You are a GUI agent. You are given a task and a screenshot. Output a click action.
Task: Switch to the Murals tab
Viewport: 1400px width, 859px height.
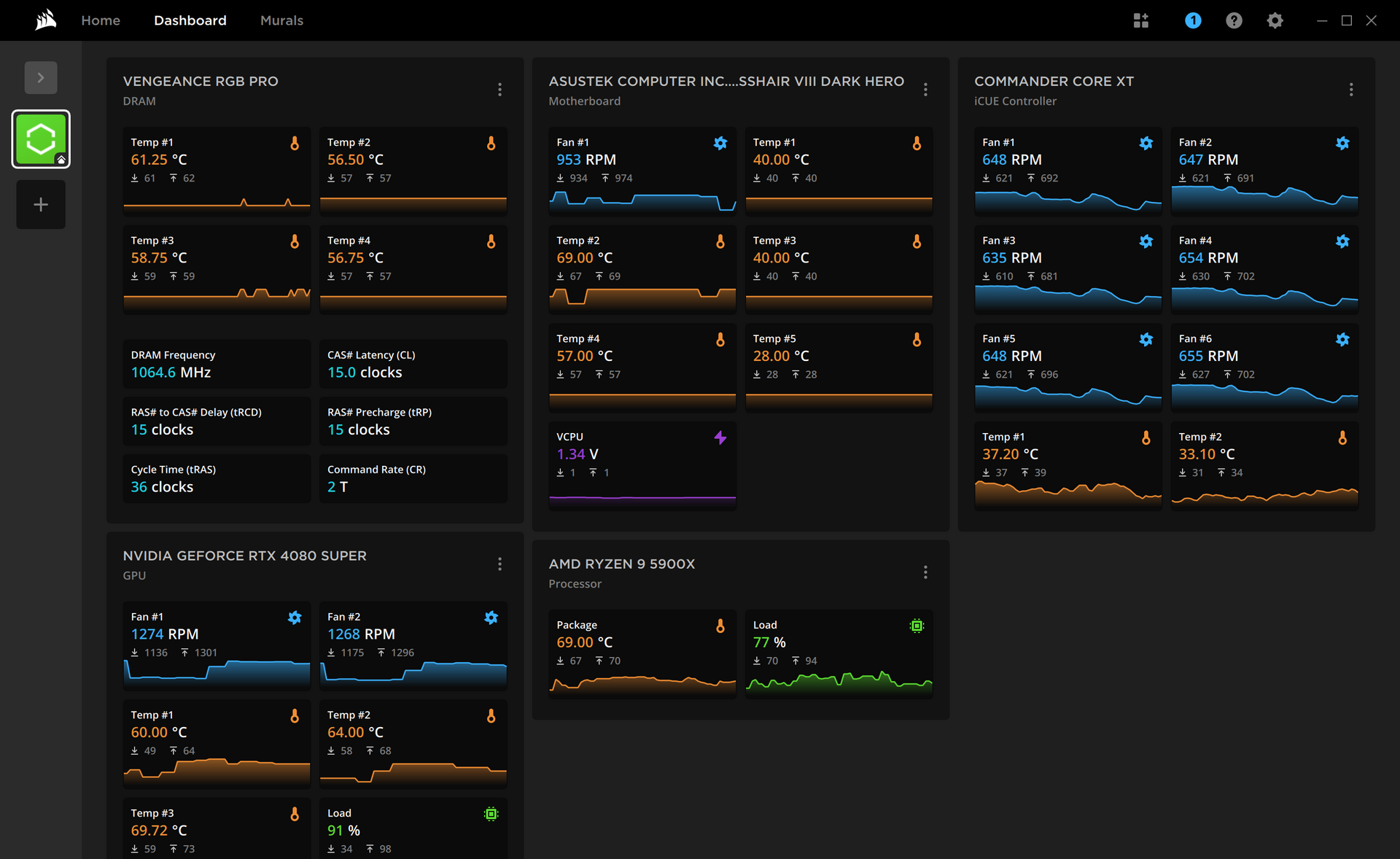point(281,20)
